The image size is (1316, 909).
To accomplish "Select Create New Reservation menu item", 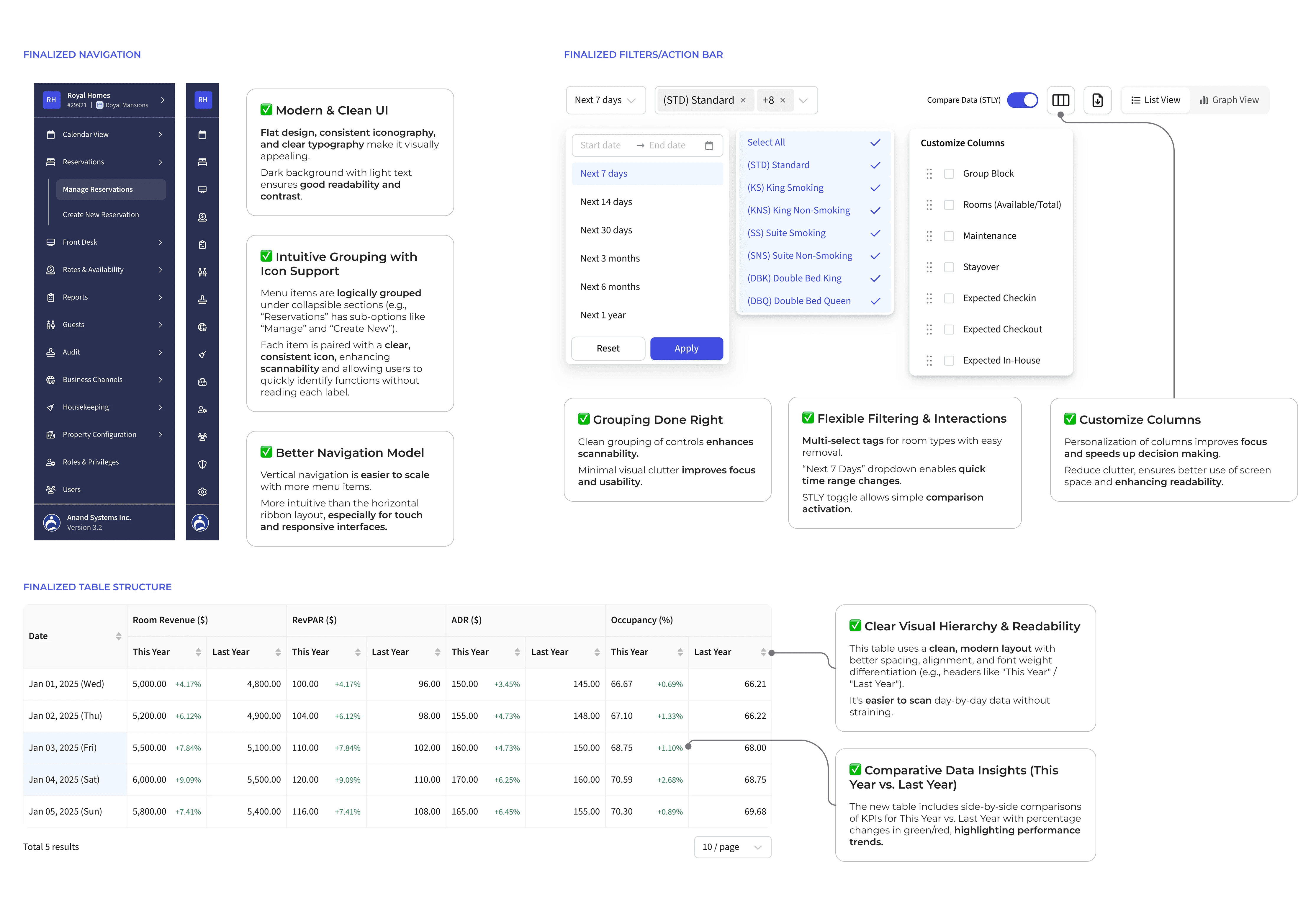I will [x=101, y=215].
